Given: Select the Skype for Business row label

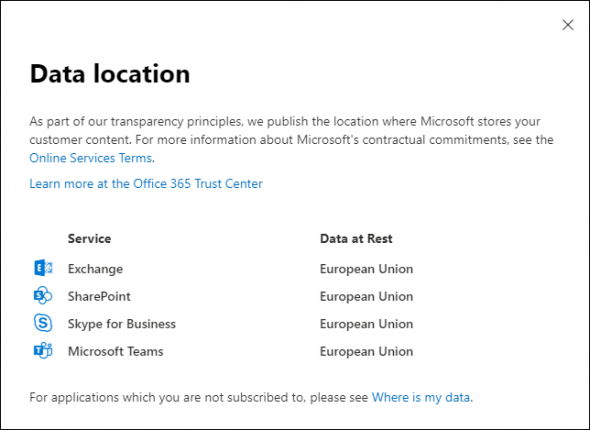Looking at the screenshot, I should (122, 324).
